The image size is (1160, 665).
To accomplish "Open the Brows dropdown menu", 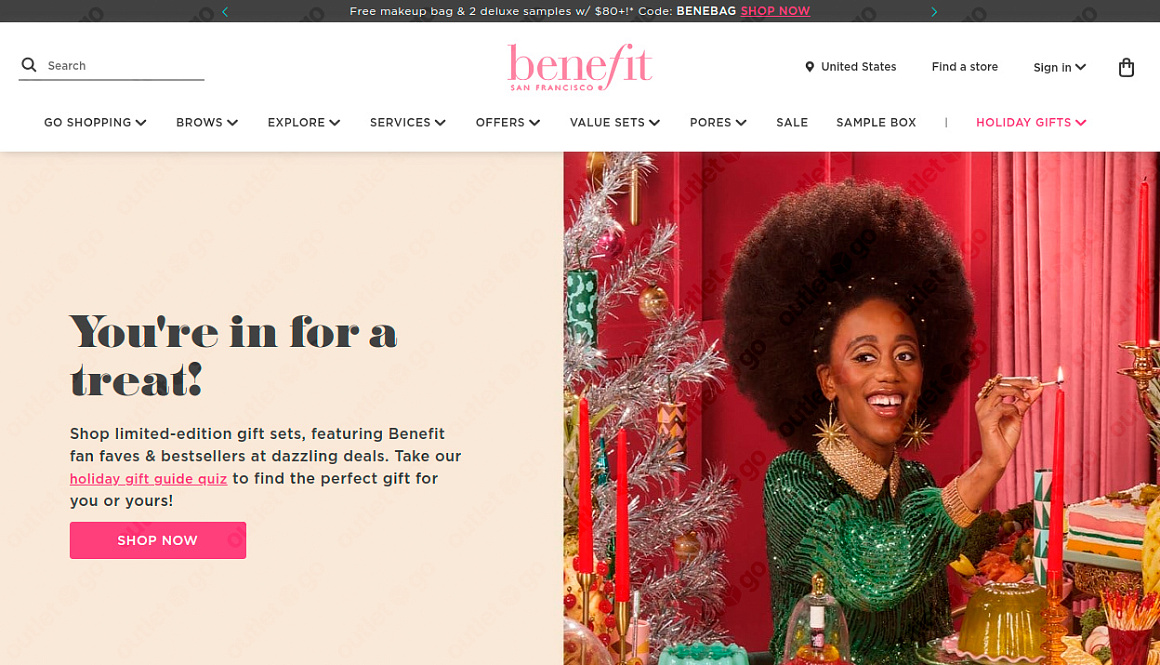I will [206, 123].
